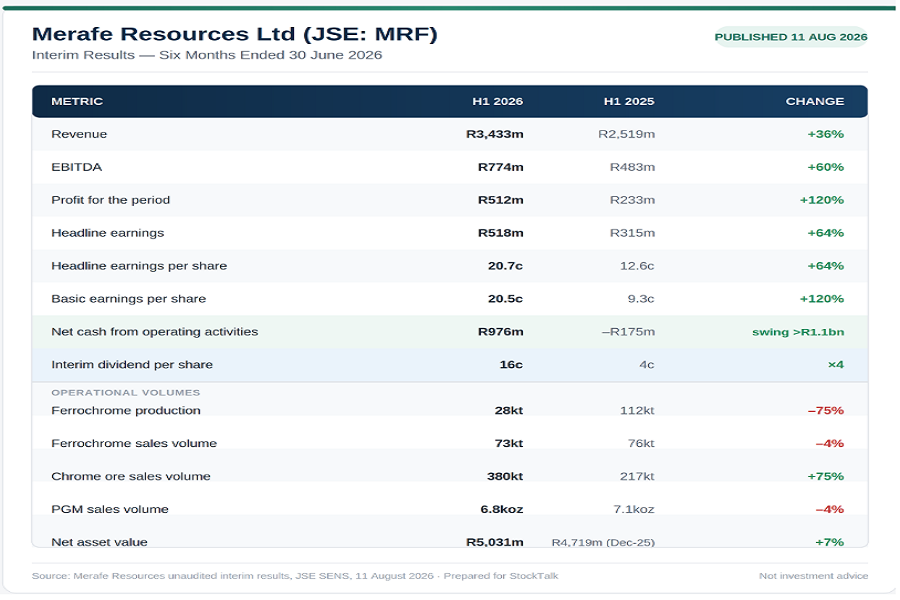Click the 4c dividend value

tap(647, 365)
